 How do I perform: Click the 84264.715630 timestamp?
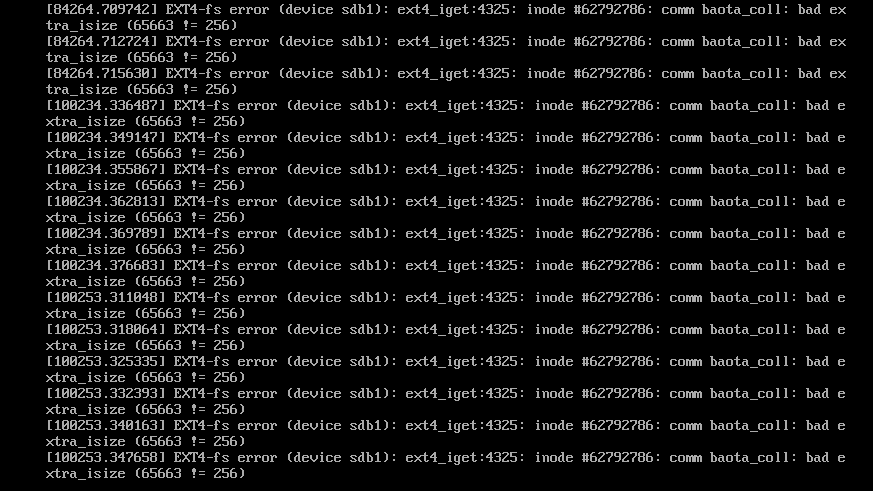(102, 74)
